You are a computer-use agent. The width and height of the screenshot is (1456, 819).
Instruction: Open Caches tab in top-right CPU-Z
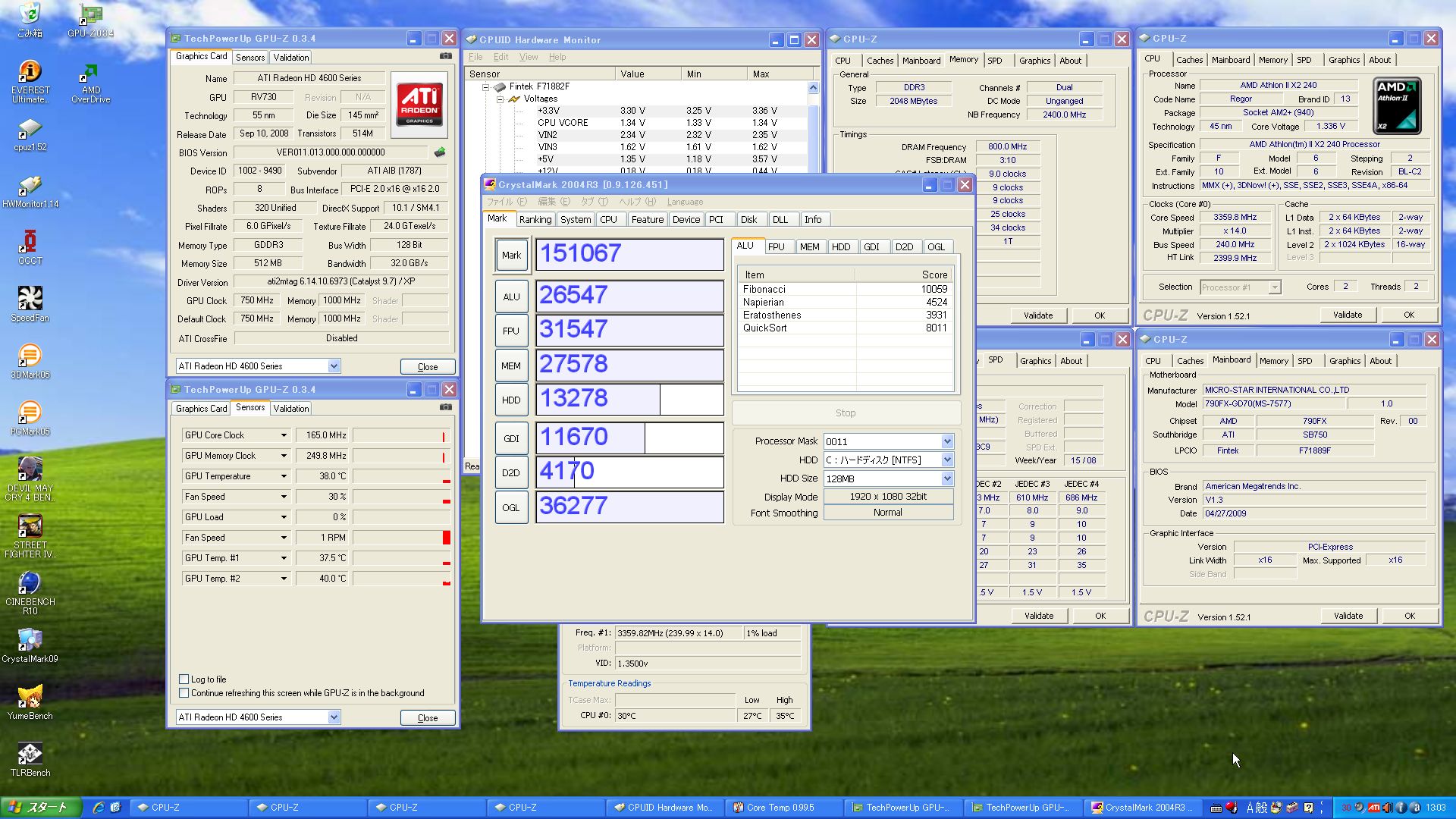(x=1189, y=60)
